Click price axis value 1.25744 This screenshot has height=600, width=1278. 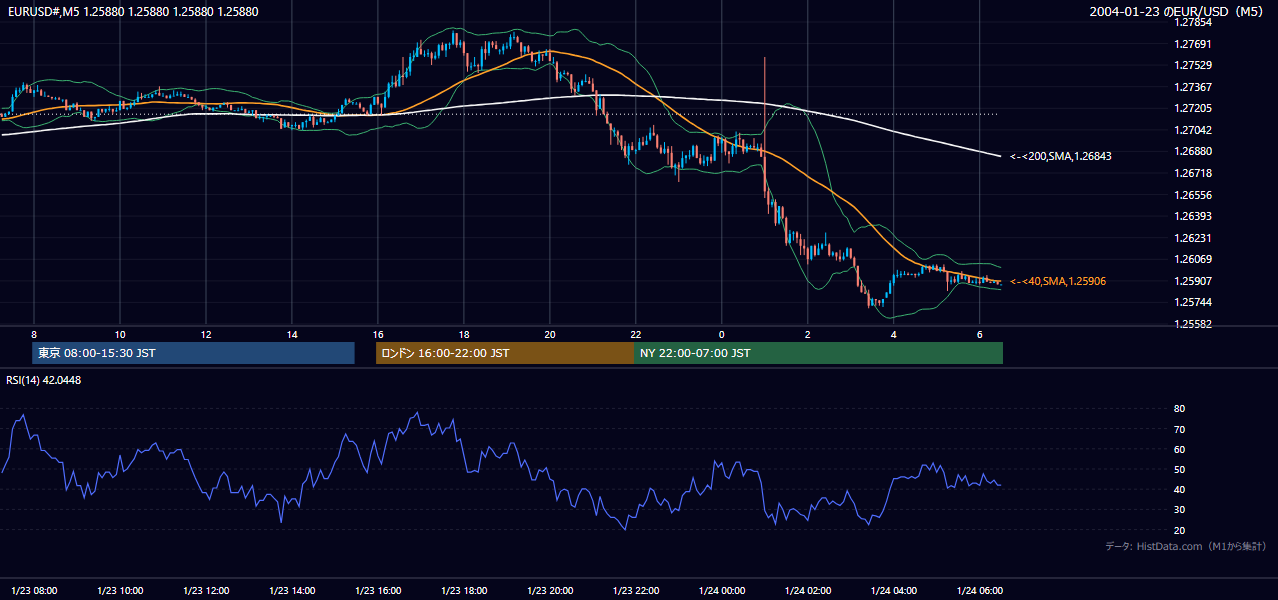pos(1192,302)
